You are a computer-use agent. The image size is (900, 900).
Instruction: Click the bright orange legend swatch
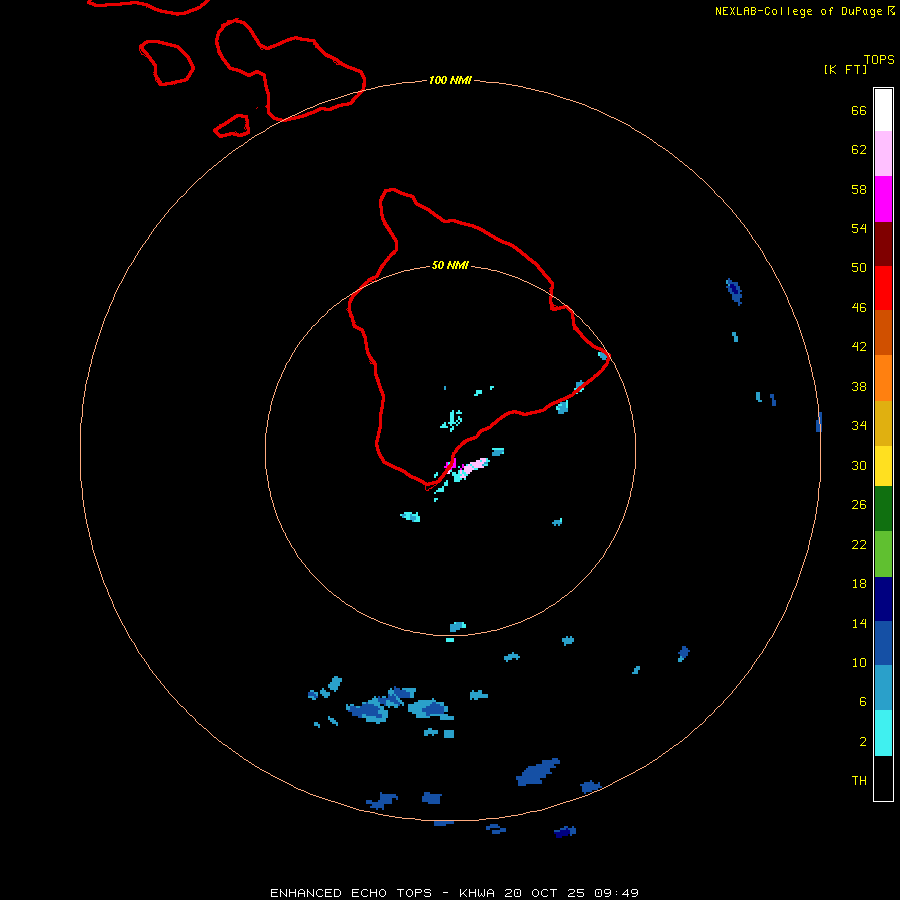click(883, 378)
